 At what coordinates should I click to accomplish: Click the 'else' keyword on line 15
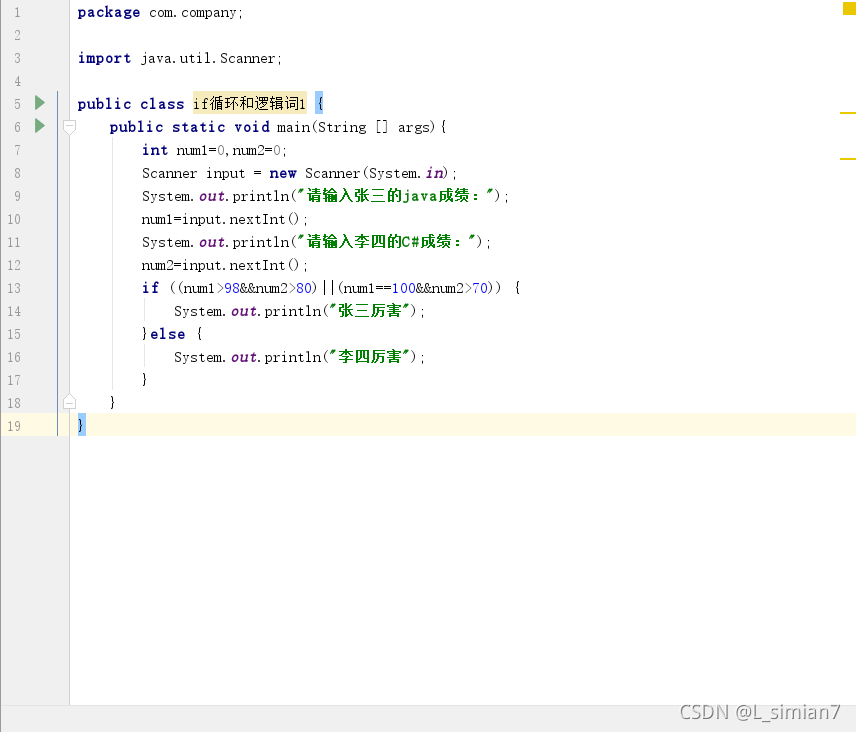coord(168,334)
